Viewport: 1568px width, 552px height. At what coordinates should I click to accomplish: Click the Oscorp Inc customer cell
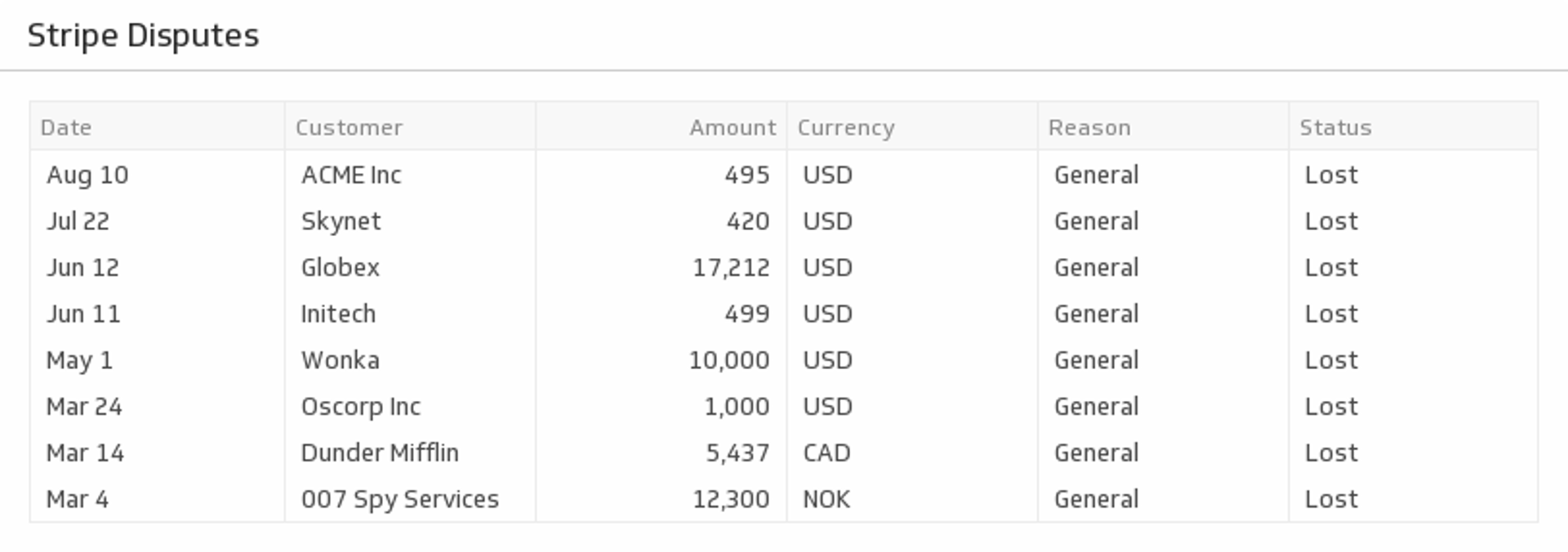pyautogui.click(x=360, y=407)
